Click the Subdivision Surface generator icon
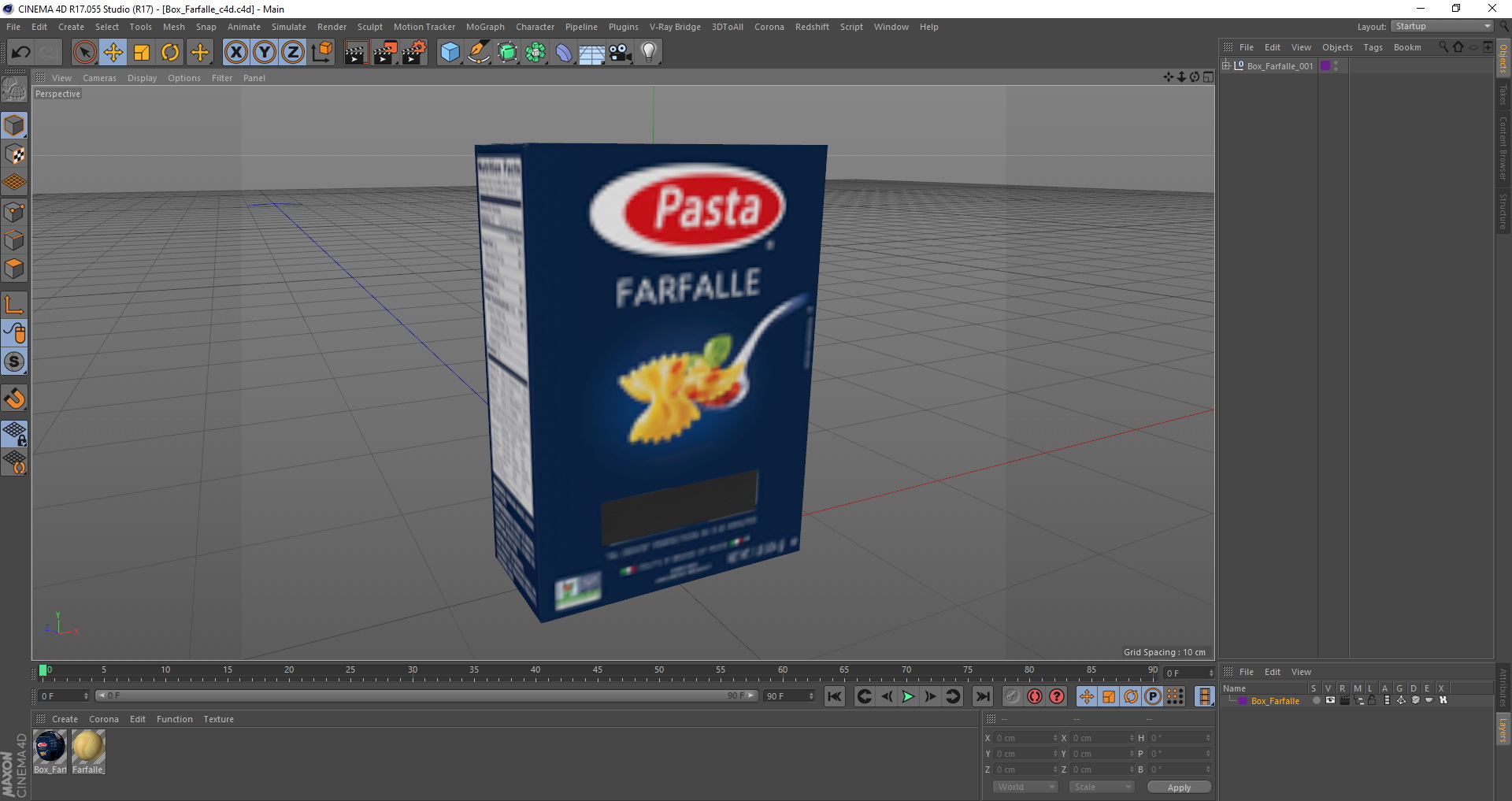 pos(507,53)
